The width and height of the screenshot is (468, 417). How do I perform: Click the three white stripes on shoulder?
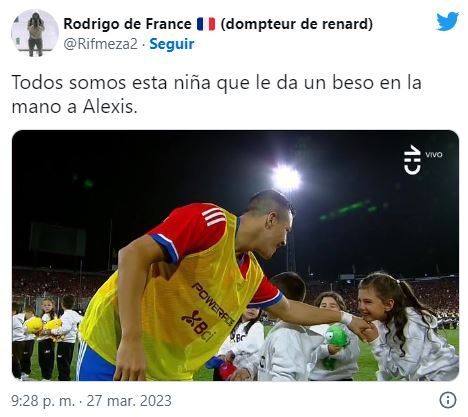pyautogui.click(x=214, y=217)
